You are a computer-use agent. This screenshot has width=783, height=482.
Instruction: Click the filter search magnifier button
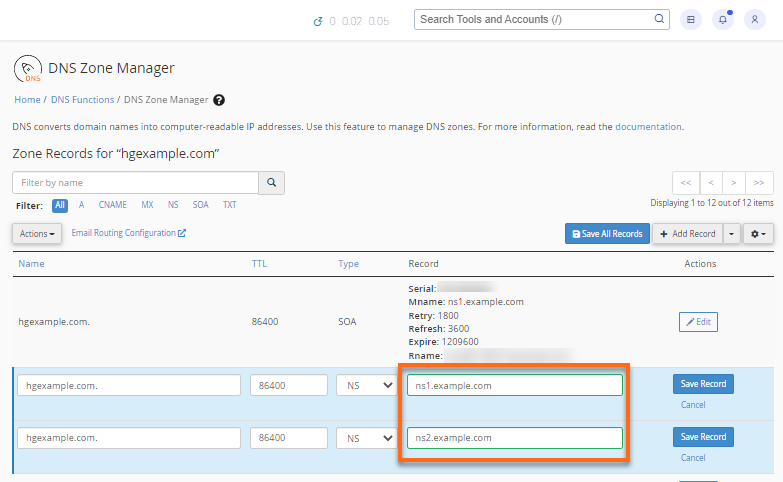pos(272,183)
